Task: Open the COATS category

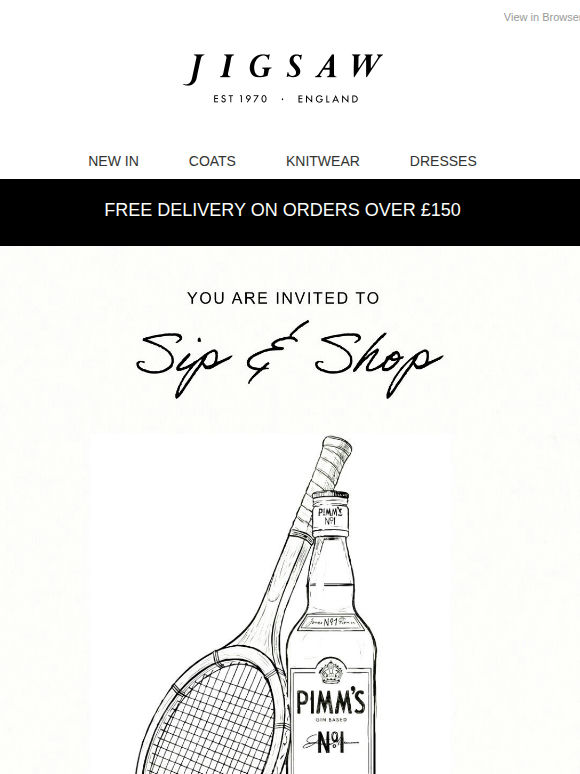Action: pos(212,161)
